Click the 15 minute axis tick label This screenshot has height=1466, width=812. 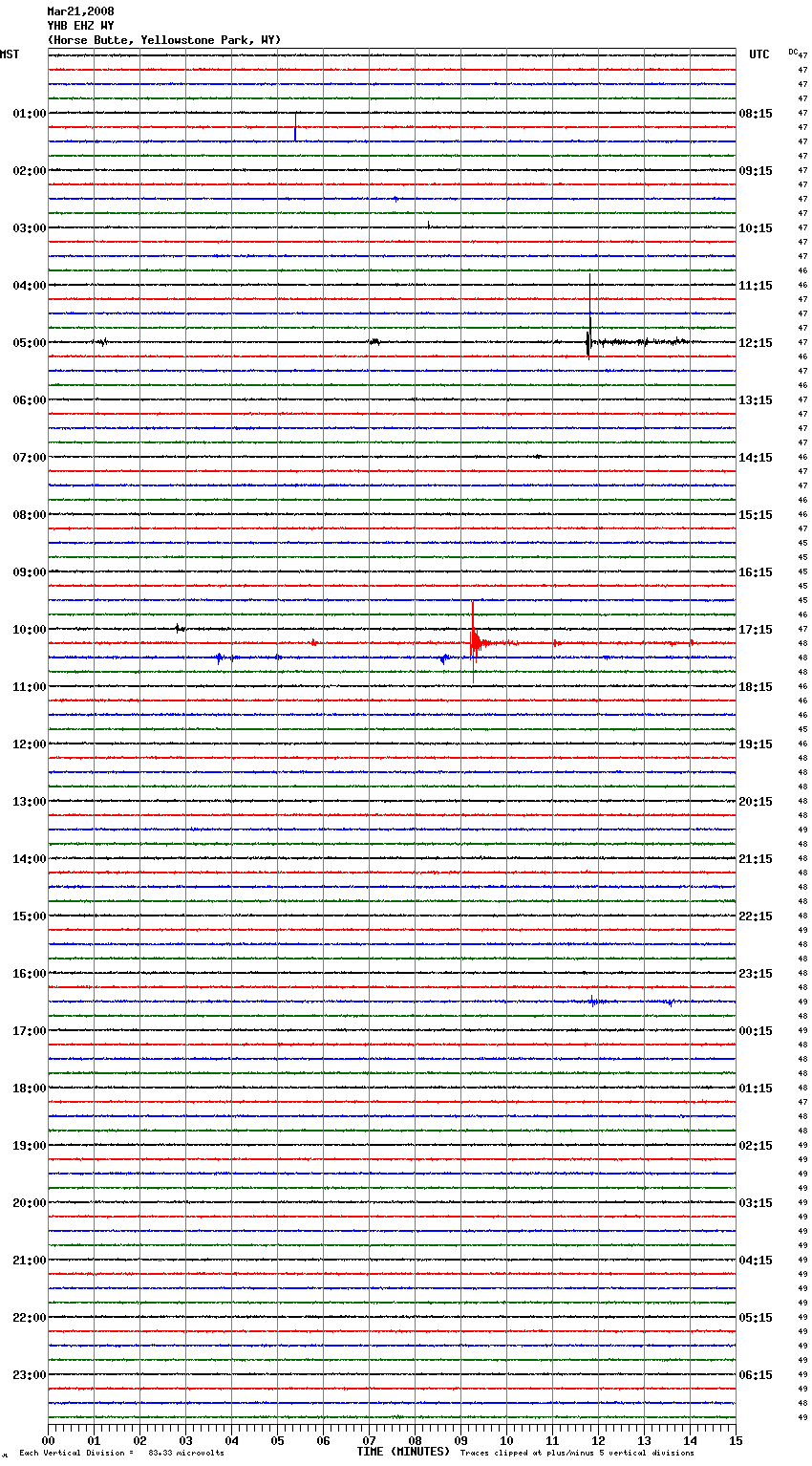point(736,1440)
